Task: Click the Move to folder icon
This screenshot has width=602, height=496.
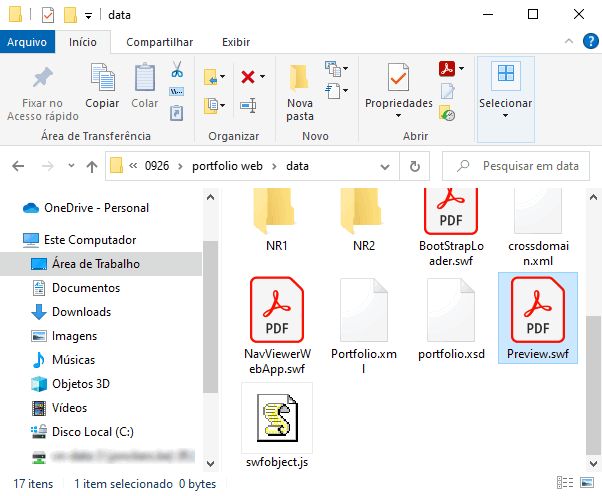Action: 210,77
